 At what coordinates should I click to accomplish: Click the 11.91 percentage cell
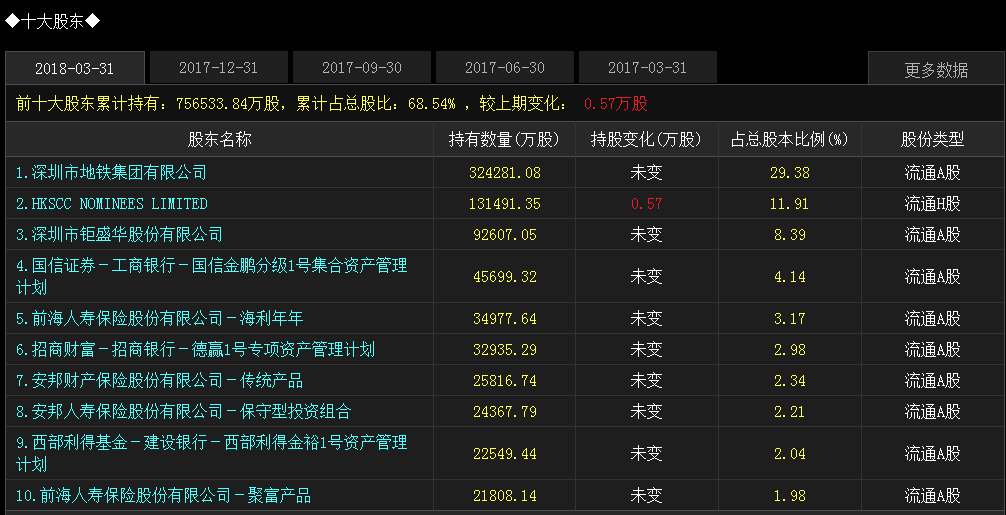[790, 203]
